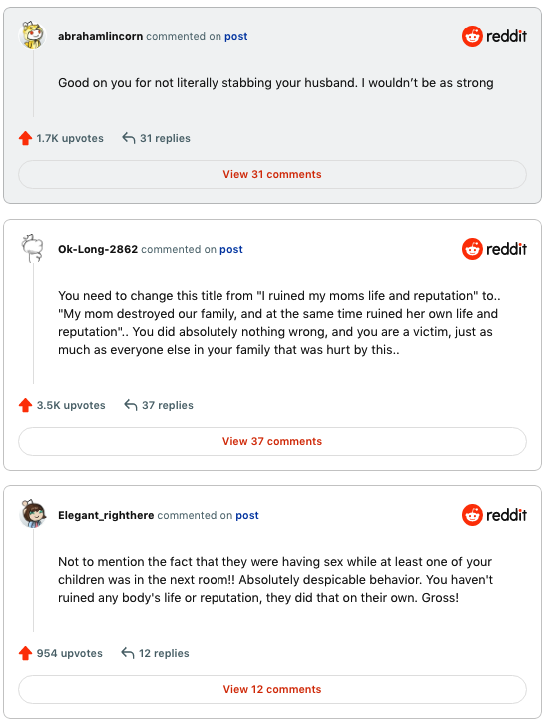Click the 31 replies arrow icon
This screenshot has height=722, width=548.
tap(128, 138)
